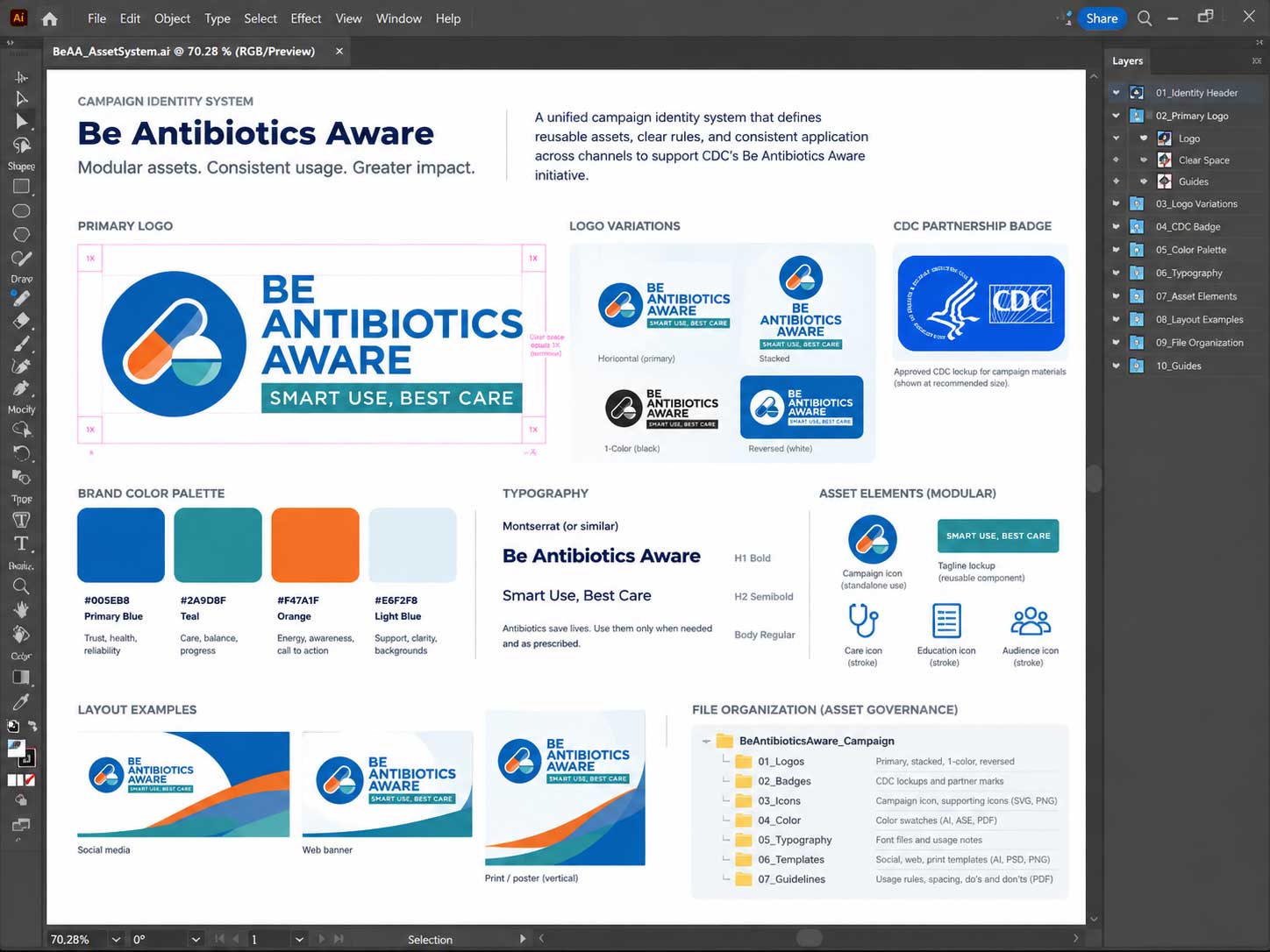Screen dimensions: 1270x952
Task: Open the zoom level dropdown in status bar
Action: click(x=116, y=940)
